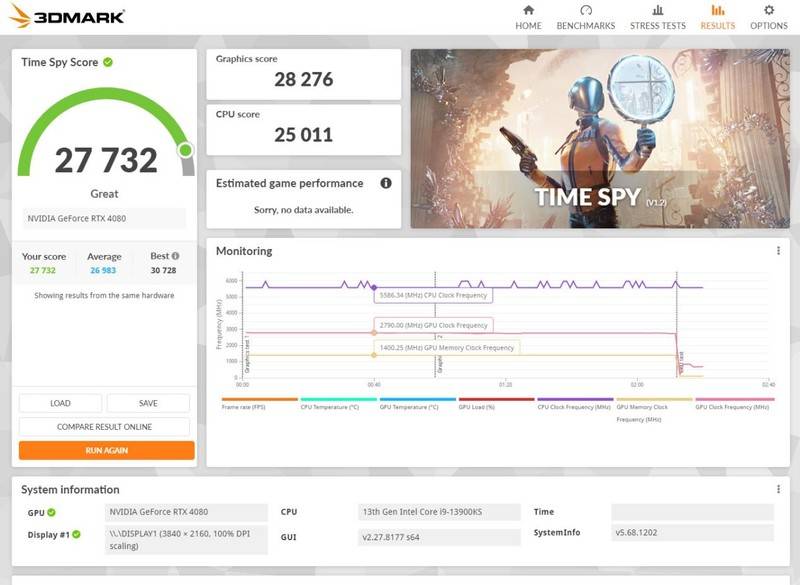Click the CPU field showing i9-13900KS
800x585 pixels.
pyautogui.click(x=439, y=512)
